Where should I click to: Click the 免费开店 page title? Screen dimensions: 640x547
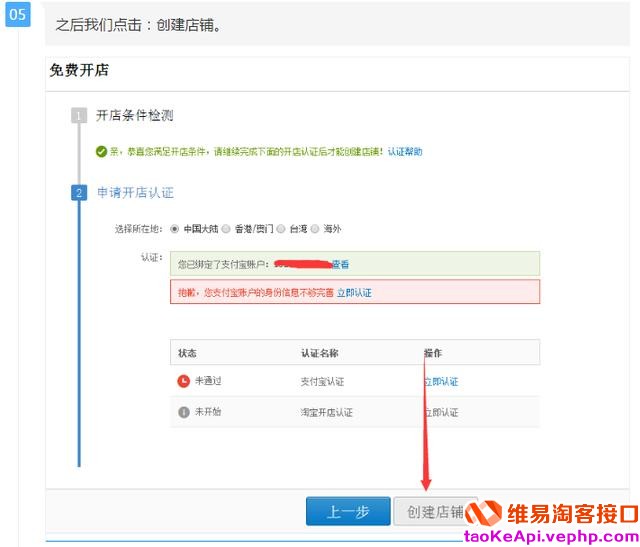click(79, 70)
